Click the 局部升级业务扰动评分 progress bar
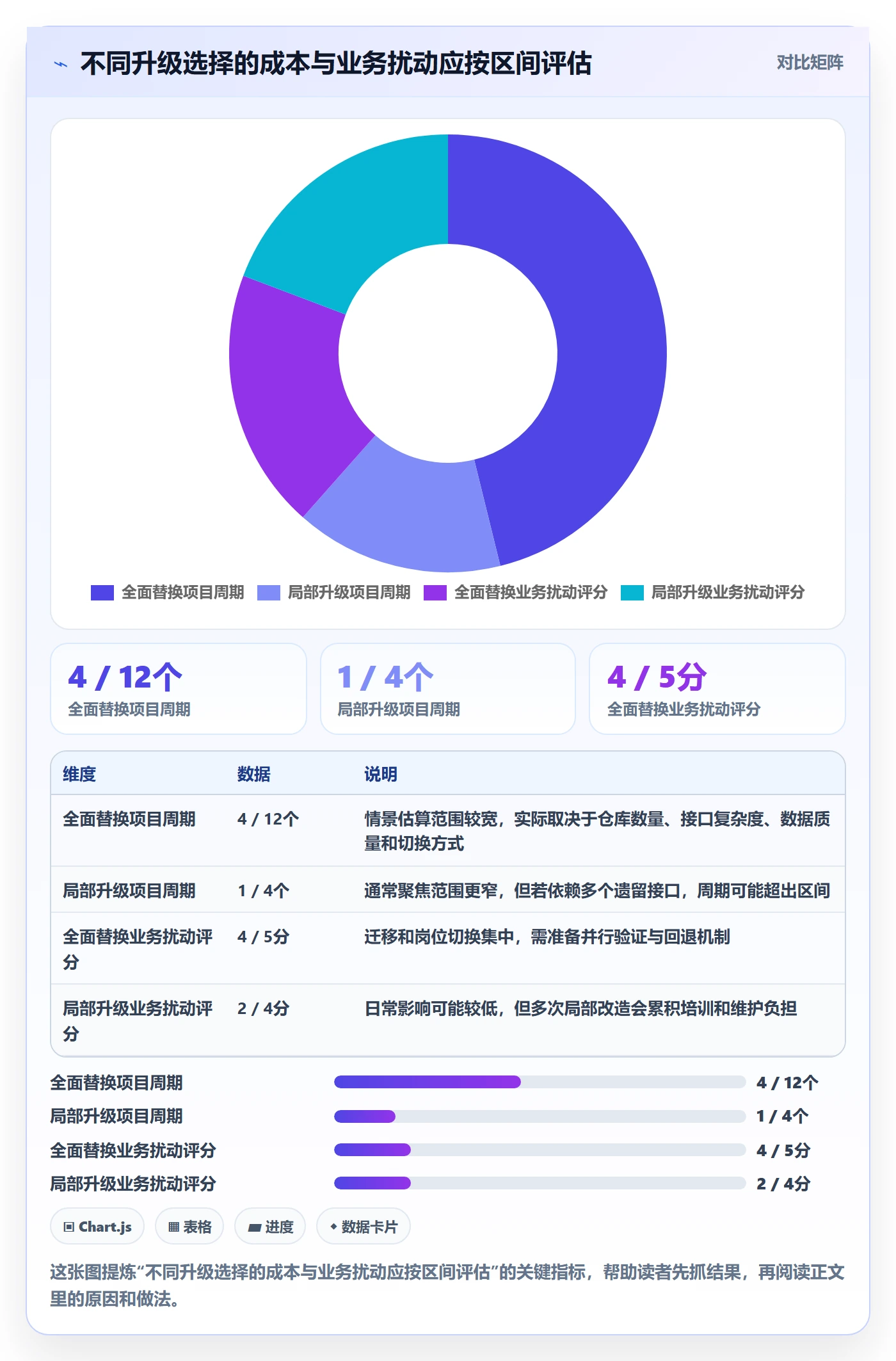This screenshot has width=896, height=1361. click(540, 1183)
